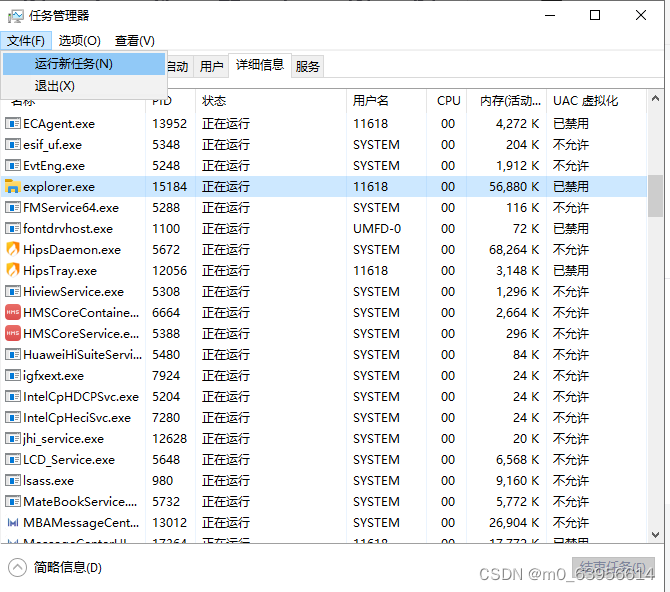Open the 选项(O) menu

(79, 41)
